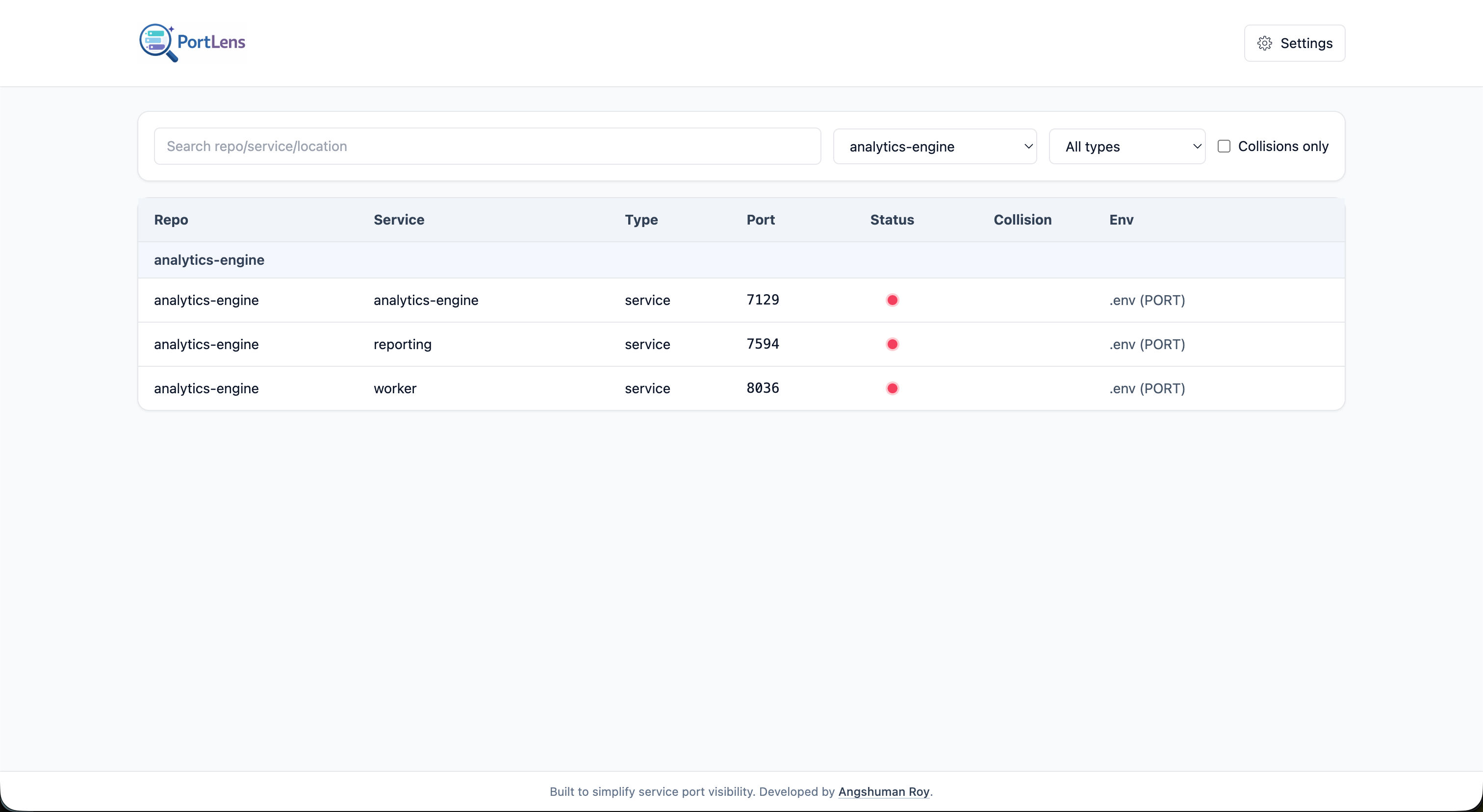Open the All types dropdown

1126,146
